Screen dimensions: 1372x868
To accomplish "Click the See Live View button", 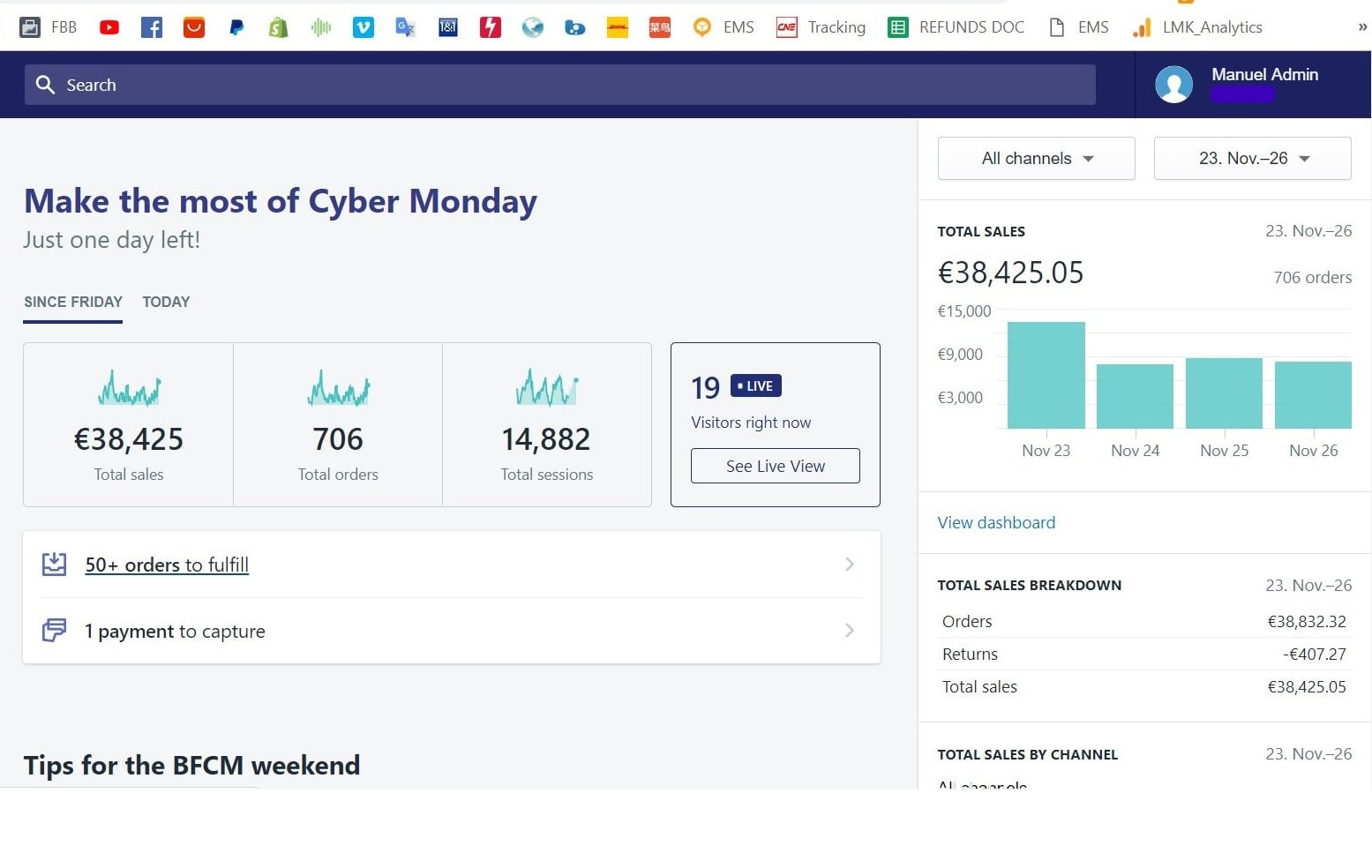I will pyautogui.click(x=775, y=466).
